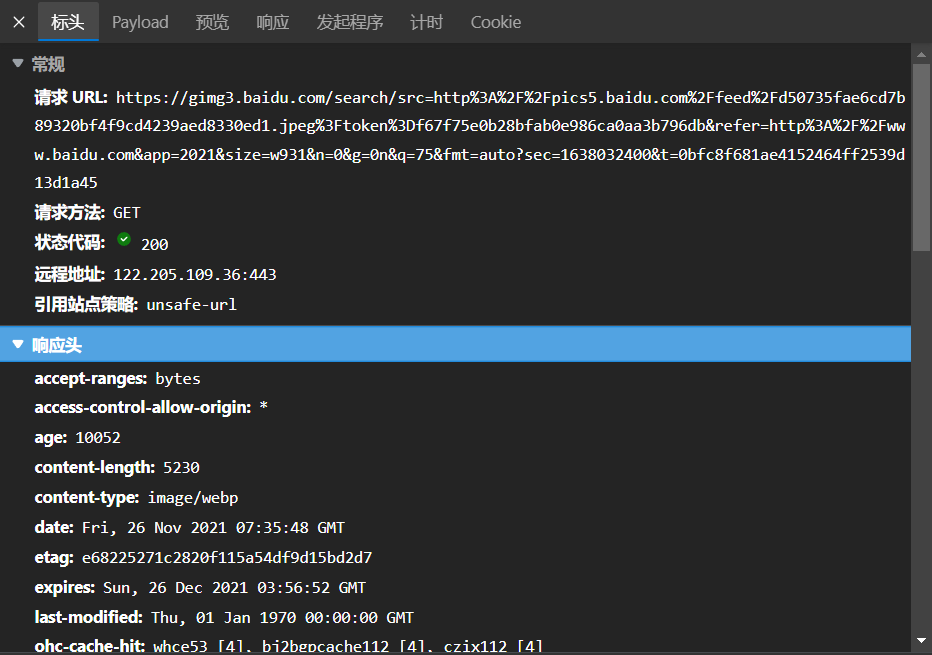Click the etag header name
The height and width of the screenshot is (655, 932).
pyautogui.click(x=54, y=558)
